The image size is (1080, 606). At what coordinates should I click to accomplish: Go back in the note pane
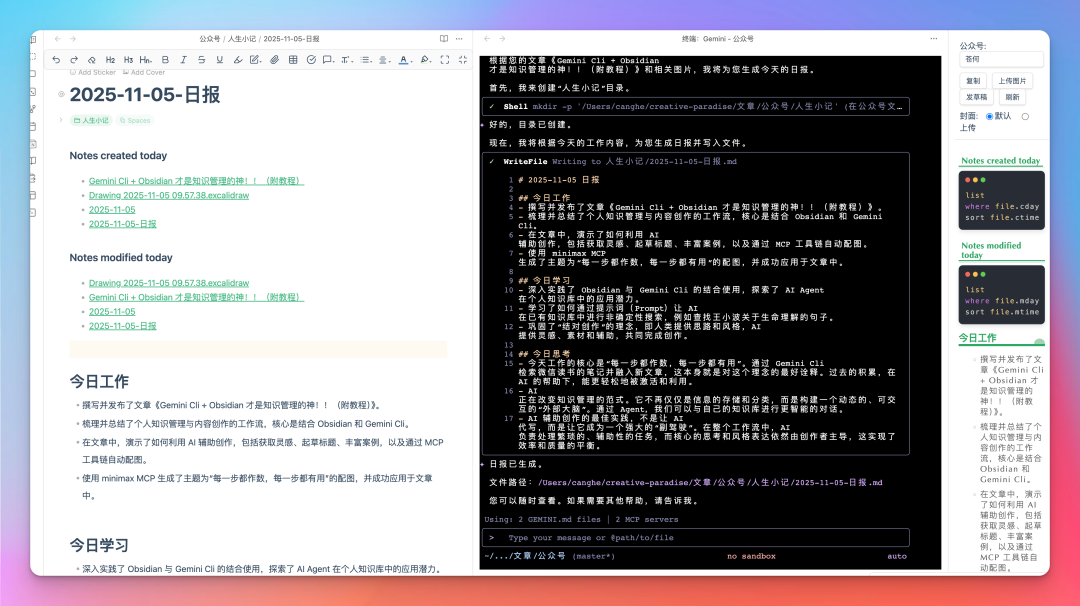57,39
